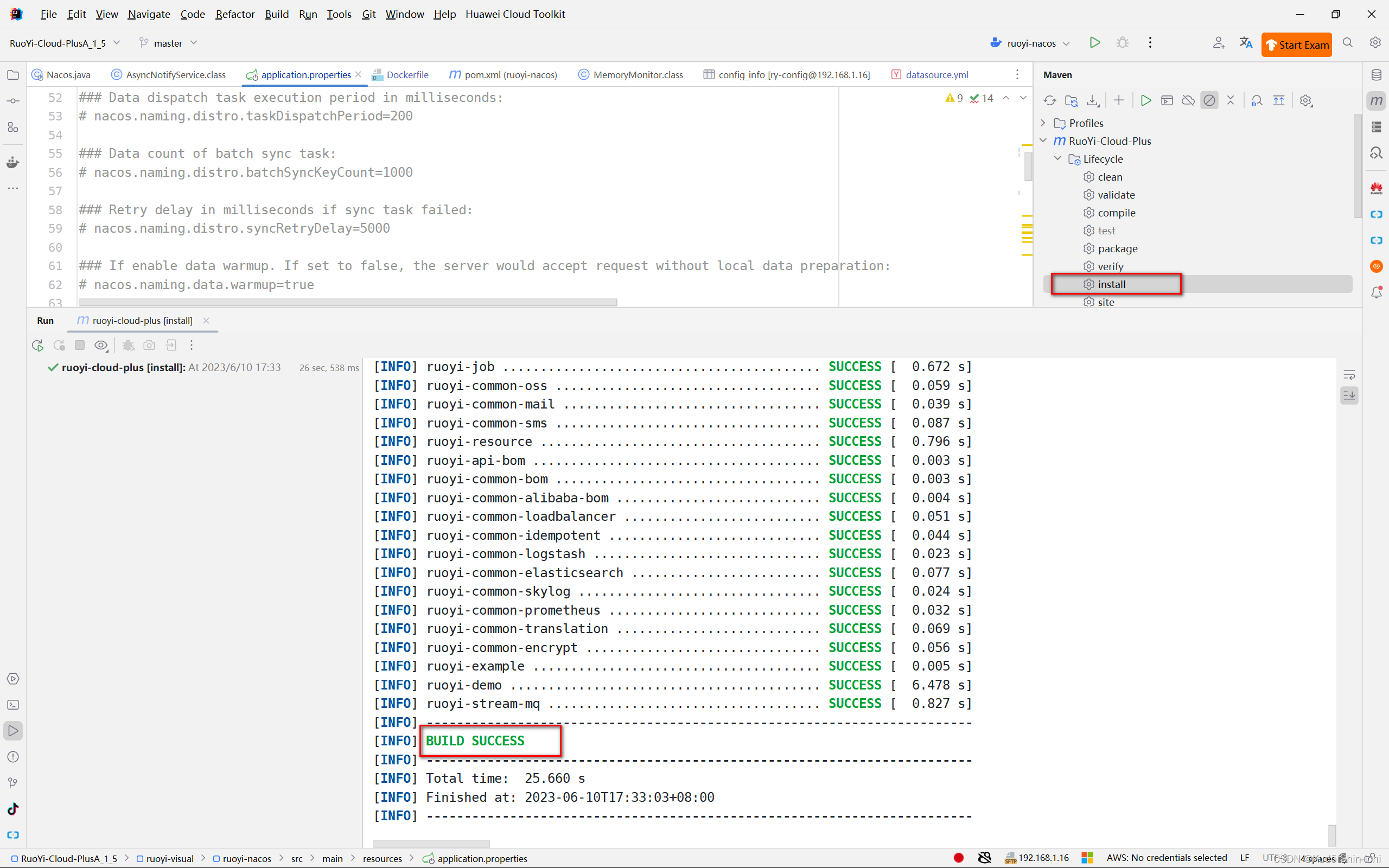Rerun the ruoyi-cloud-plus install build
This screenshot has height=868, width=1389.
click(x=38, y=345)
